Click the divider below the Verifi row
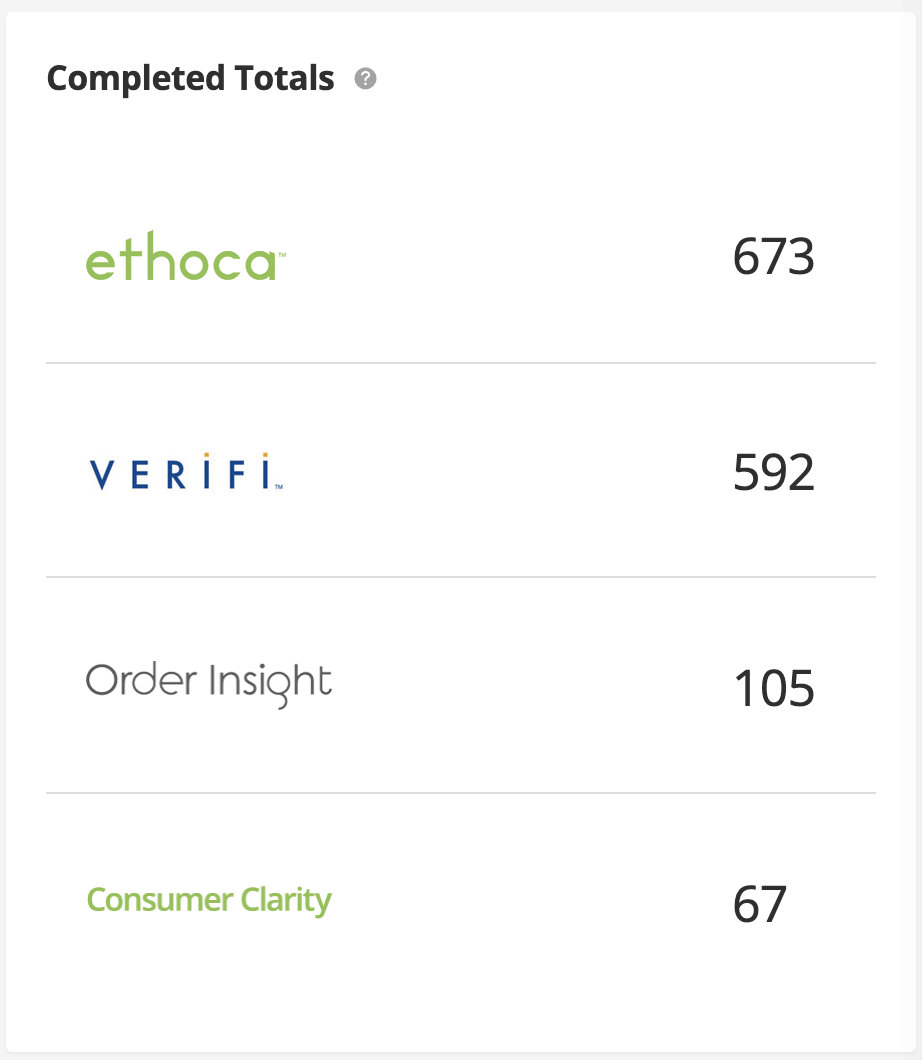Viewport: 922px width, 1060px height. point(461,577)
